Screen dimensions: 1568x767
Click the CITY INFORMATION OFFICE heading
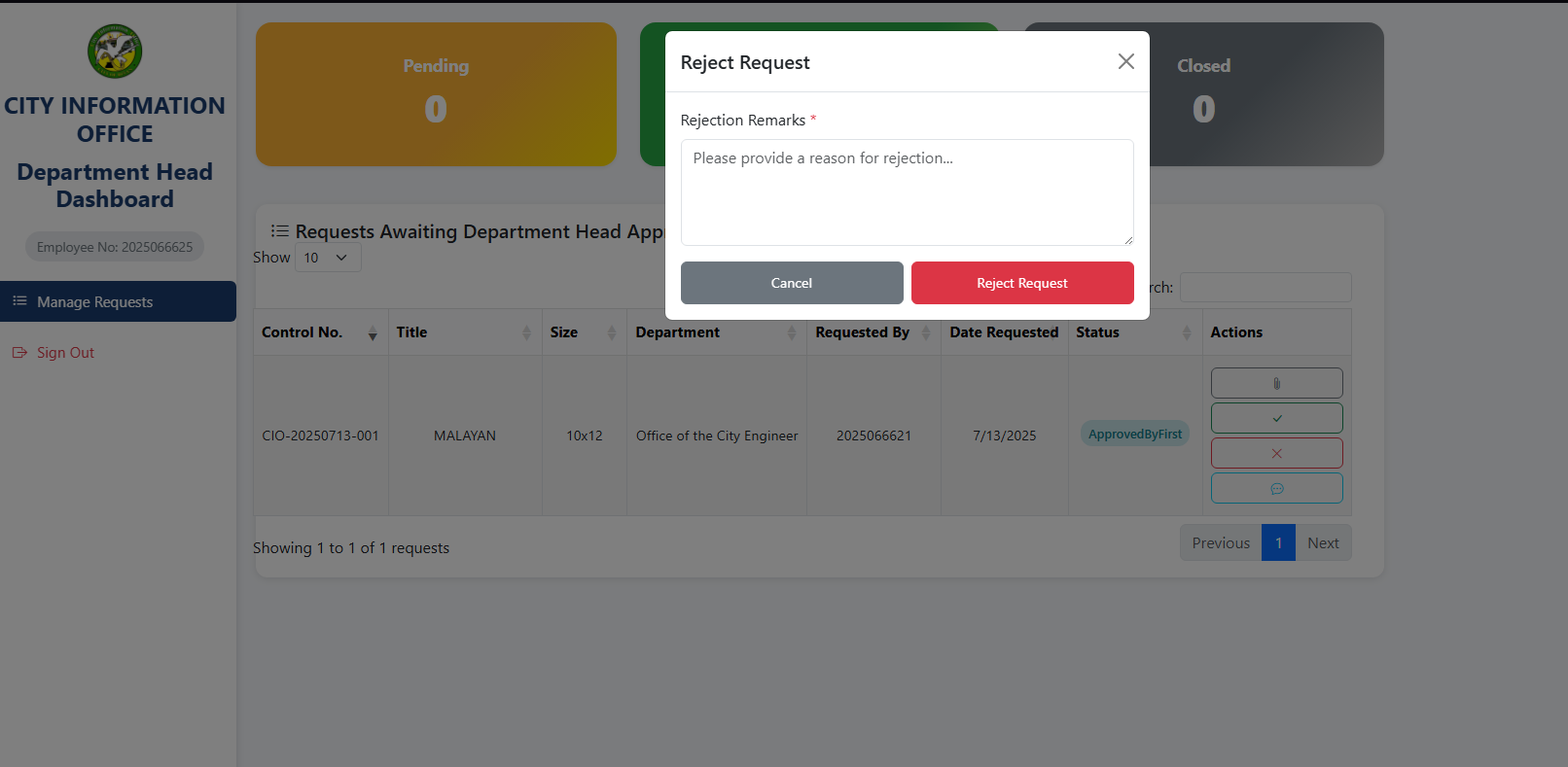[x=115, y=120]
